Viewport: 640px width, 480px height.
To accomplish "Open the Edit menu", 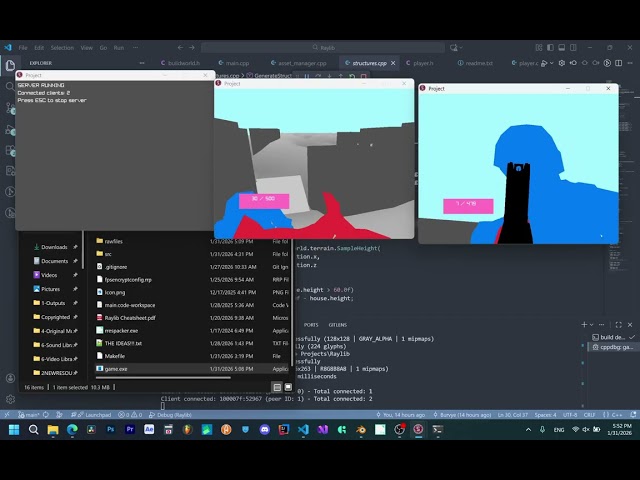I will coord(39,48).
